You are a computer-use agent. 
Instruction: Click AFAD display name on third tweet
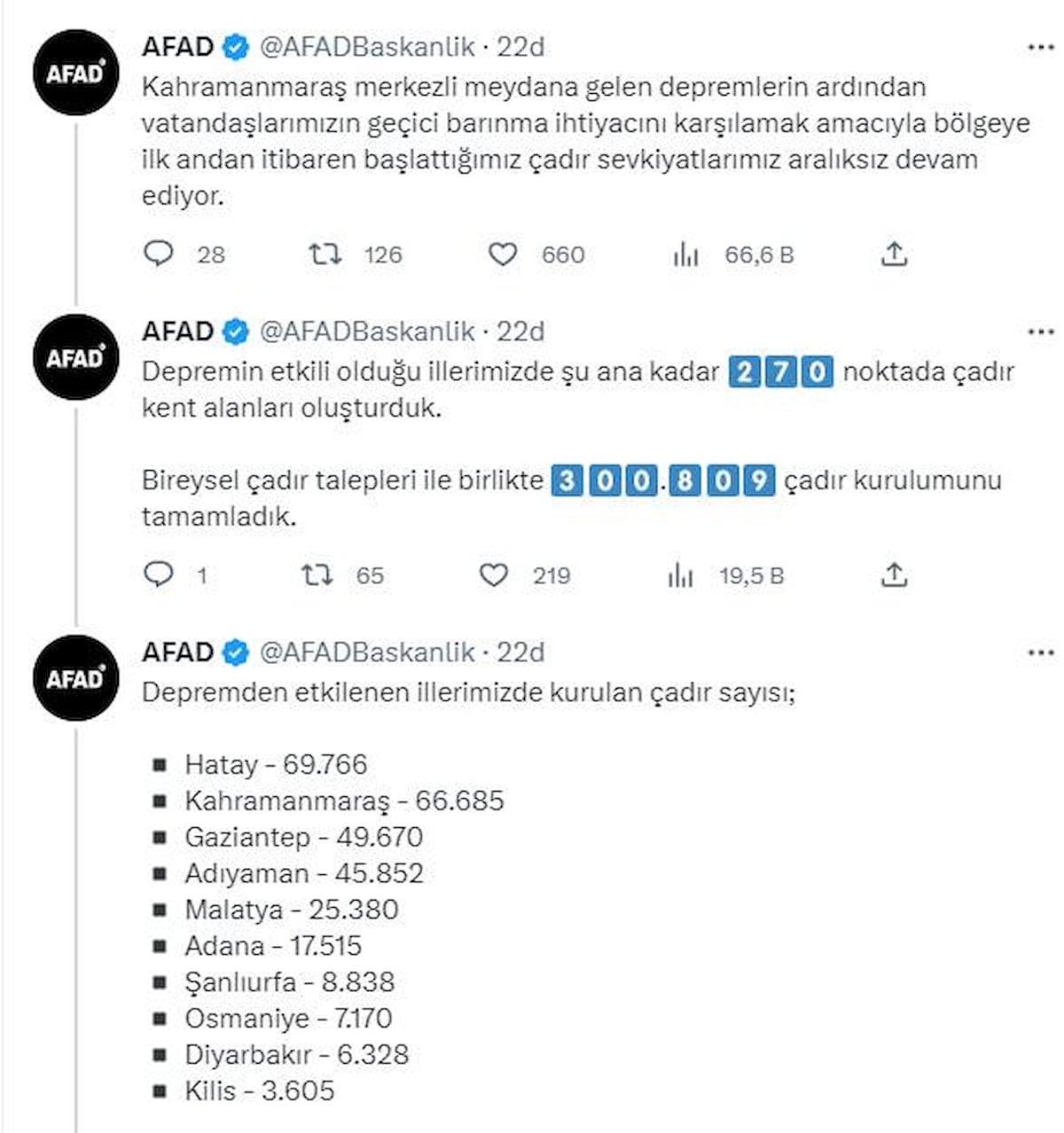coord(177,652)
